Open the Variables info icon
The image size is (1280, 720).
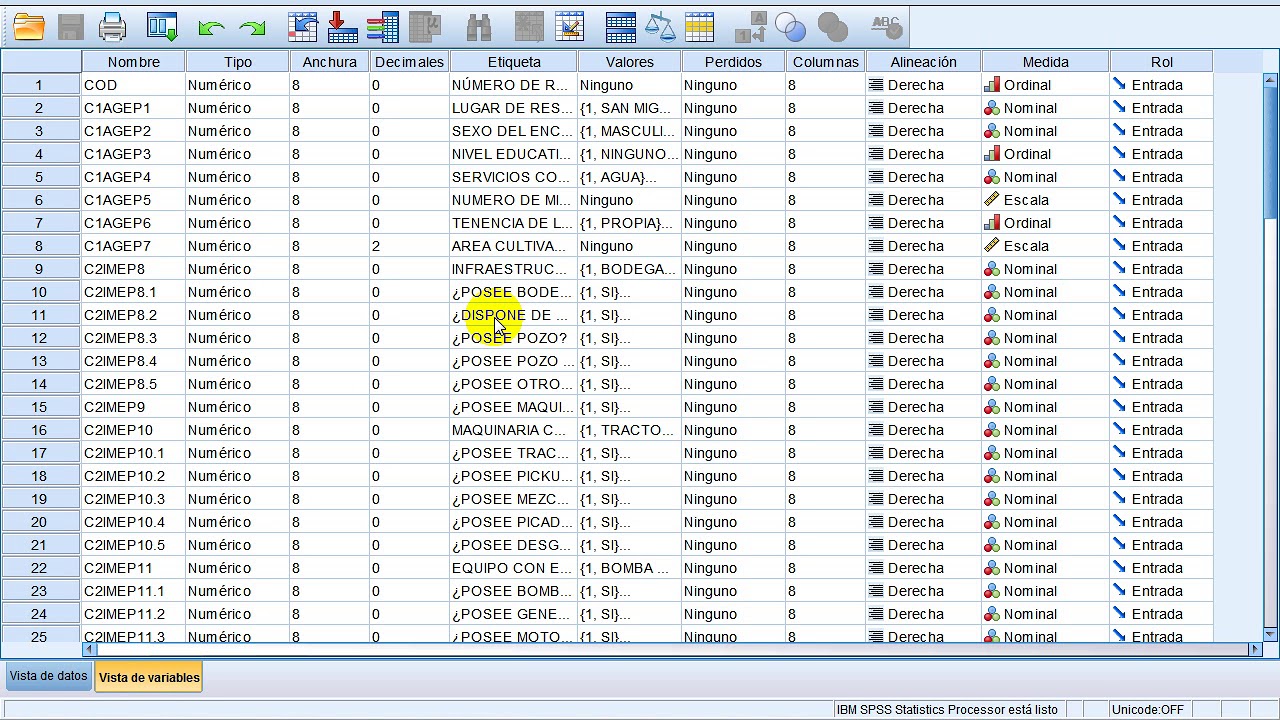pos(382,27)
